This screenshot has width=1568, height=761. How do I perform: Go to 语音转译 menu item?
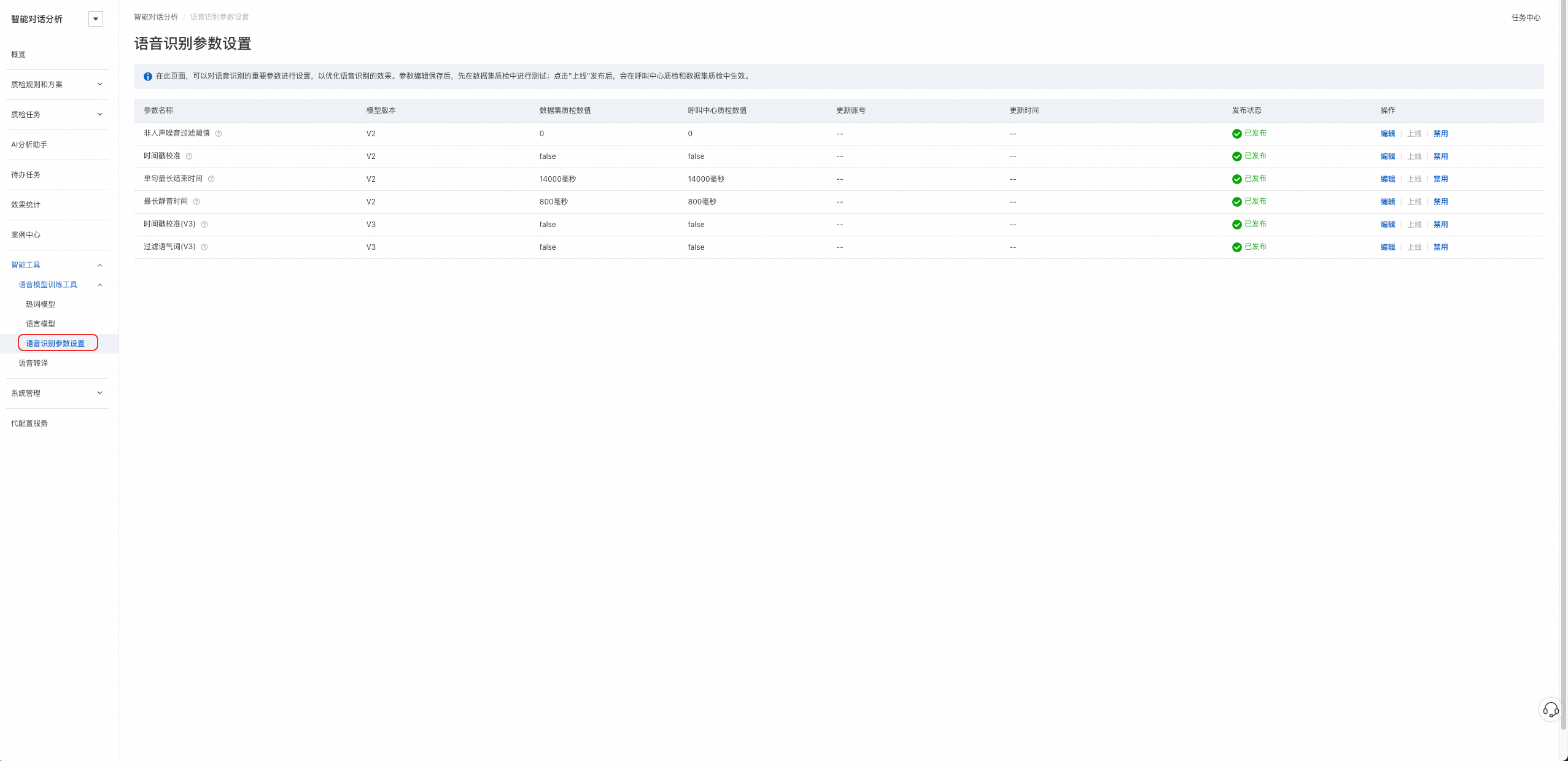pos(33,363)
